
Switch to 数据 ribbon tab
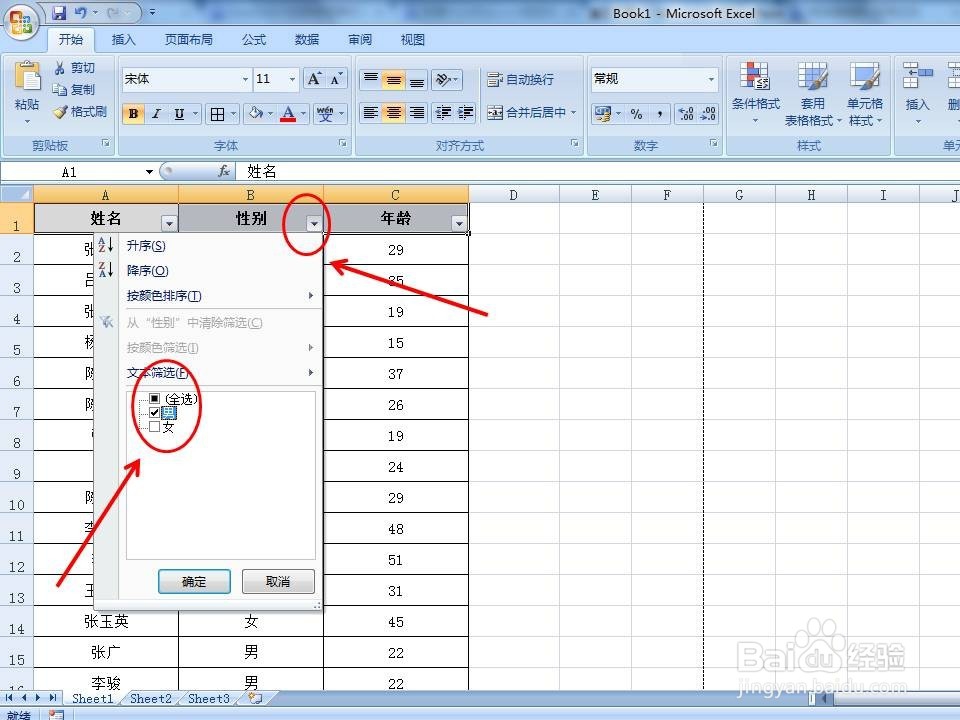click(307, 40)
